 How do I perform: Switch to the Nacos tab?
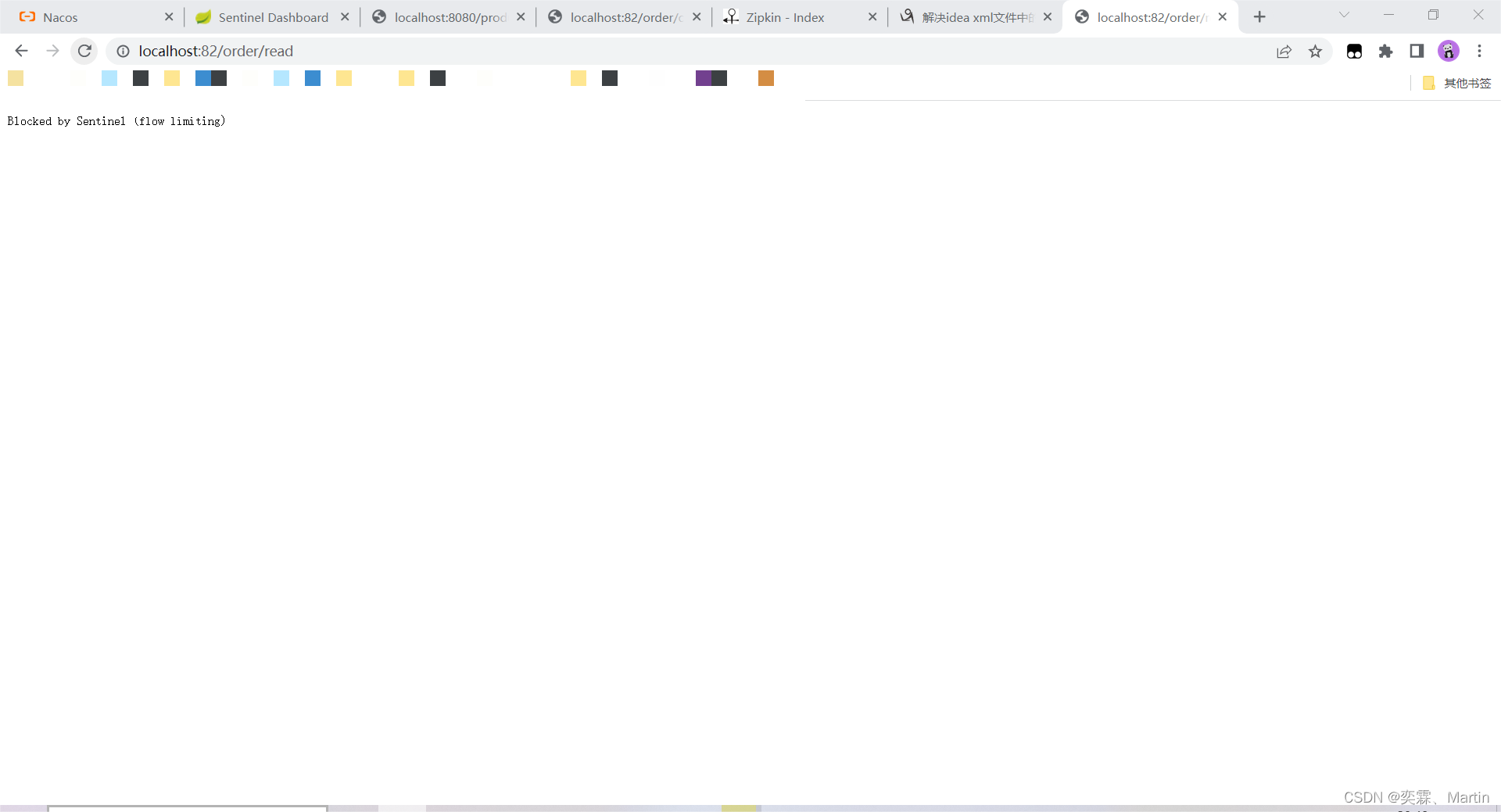click(86, 17)
